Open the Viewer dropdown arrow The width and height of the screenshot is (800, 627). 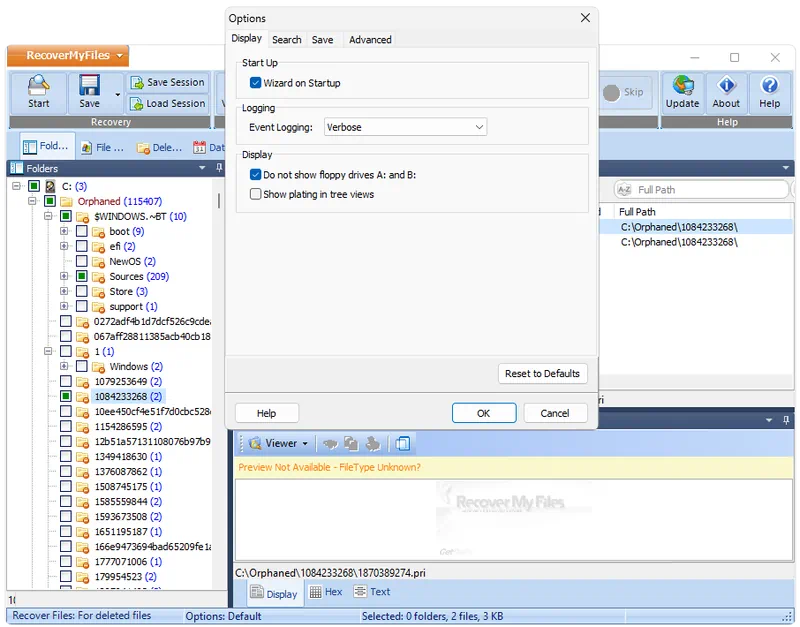[x=305, y=444]
